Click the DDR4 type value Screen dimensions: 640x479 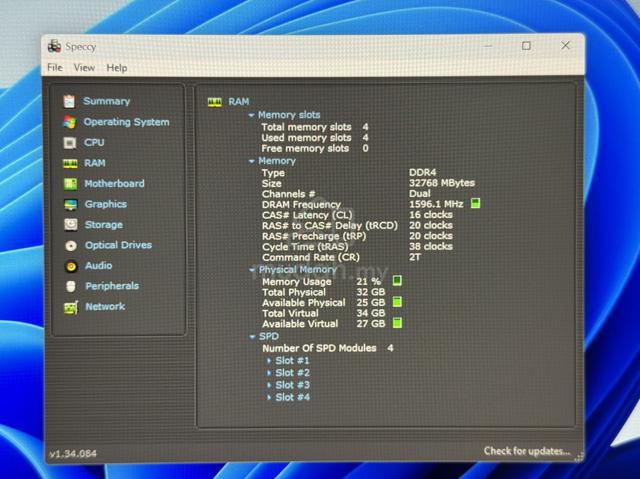pyautogui.click(x=423, y=173)
